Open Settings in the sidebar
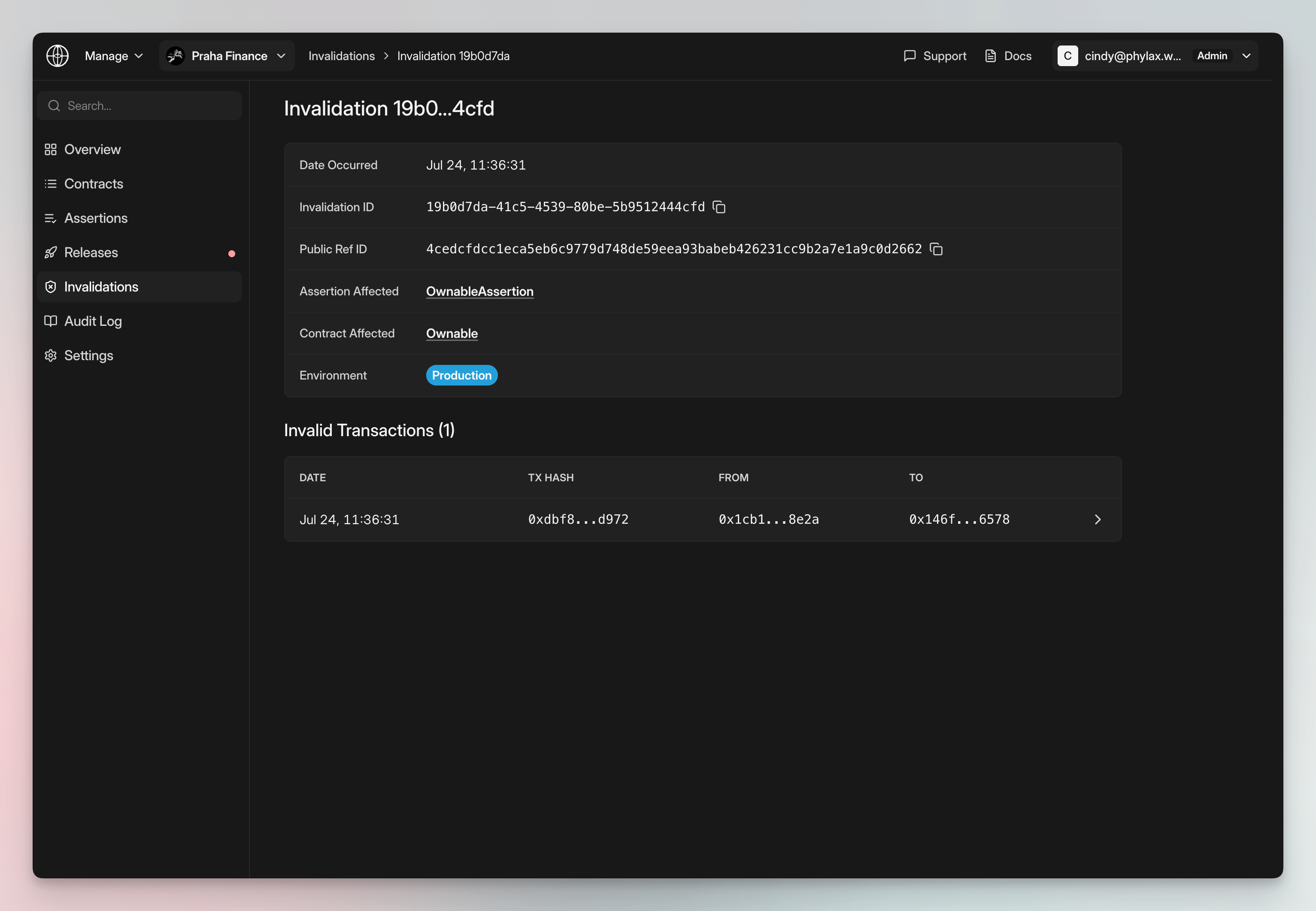Screen dimensions: 1316x911 pos(139,355)
